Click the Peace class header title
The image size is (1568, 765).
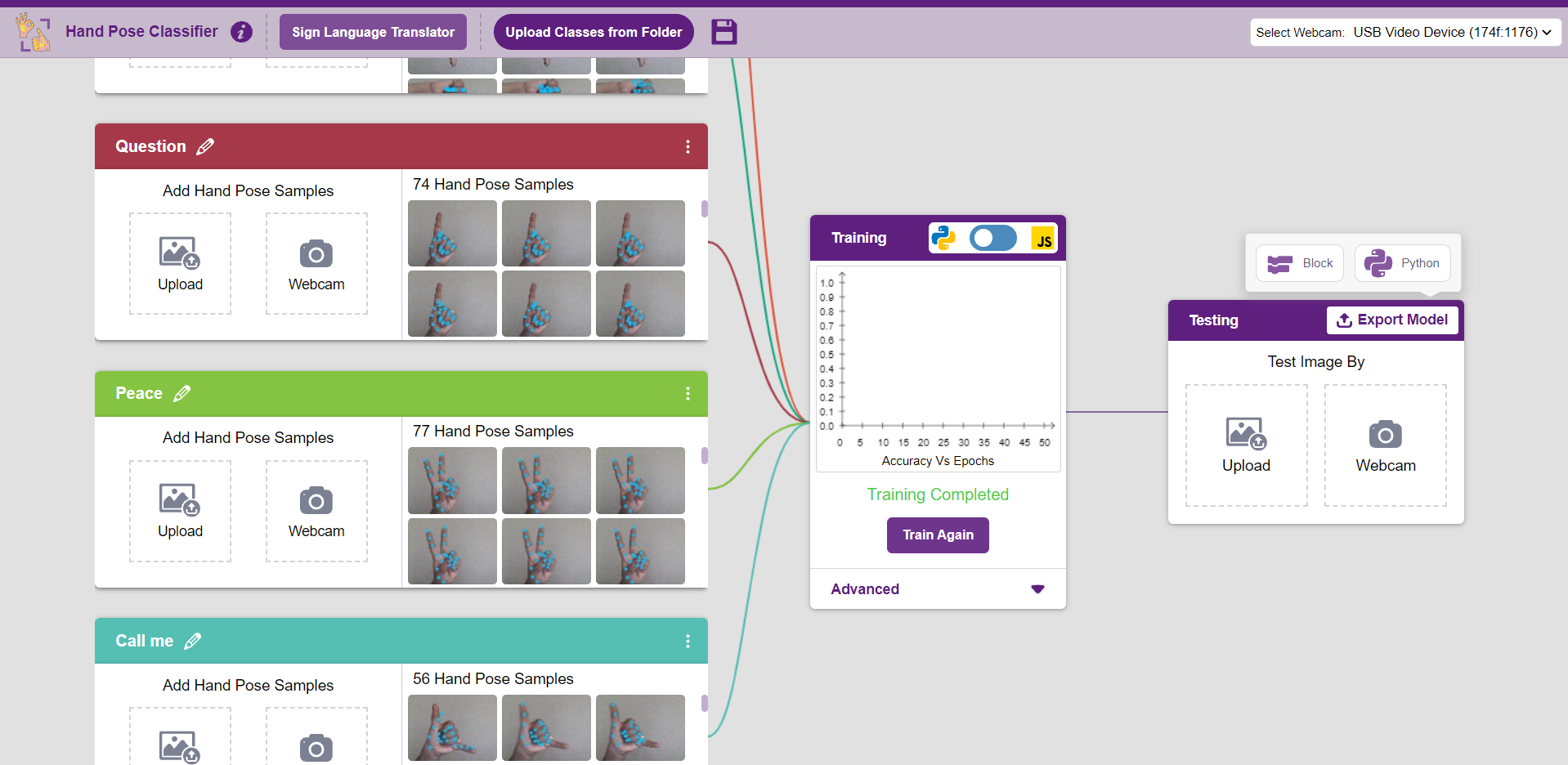coord(139,393)
